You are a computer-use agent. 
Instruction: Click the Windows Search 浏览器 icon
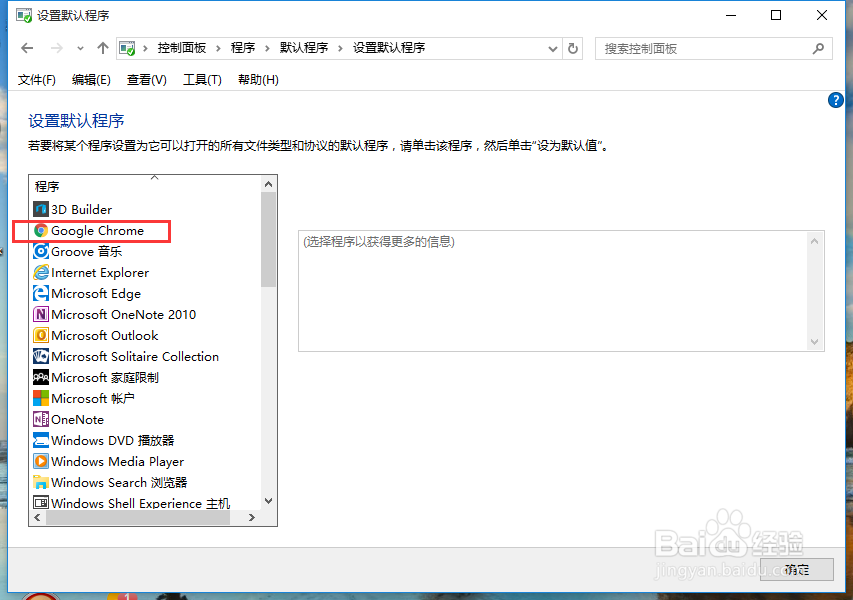41,483
